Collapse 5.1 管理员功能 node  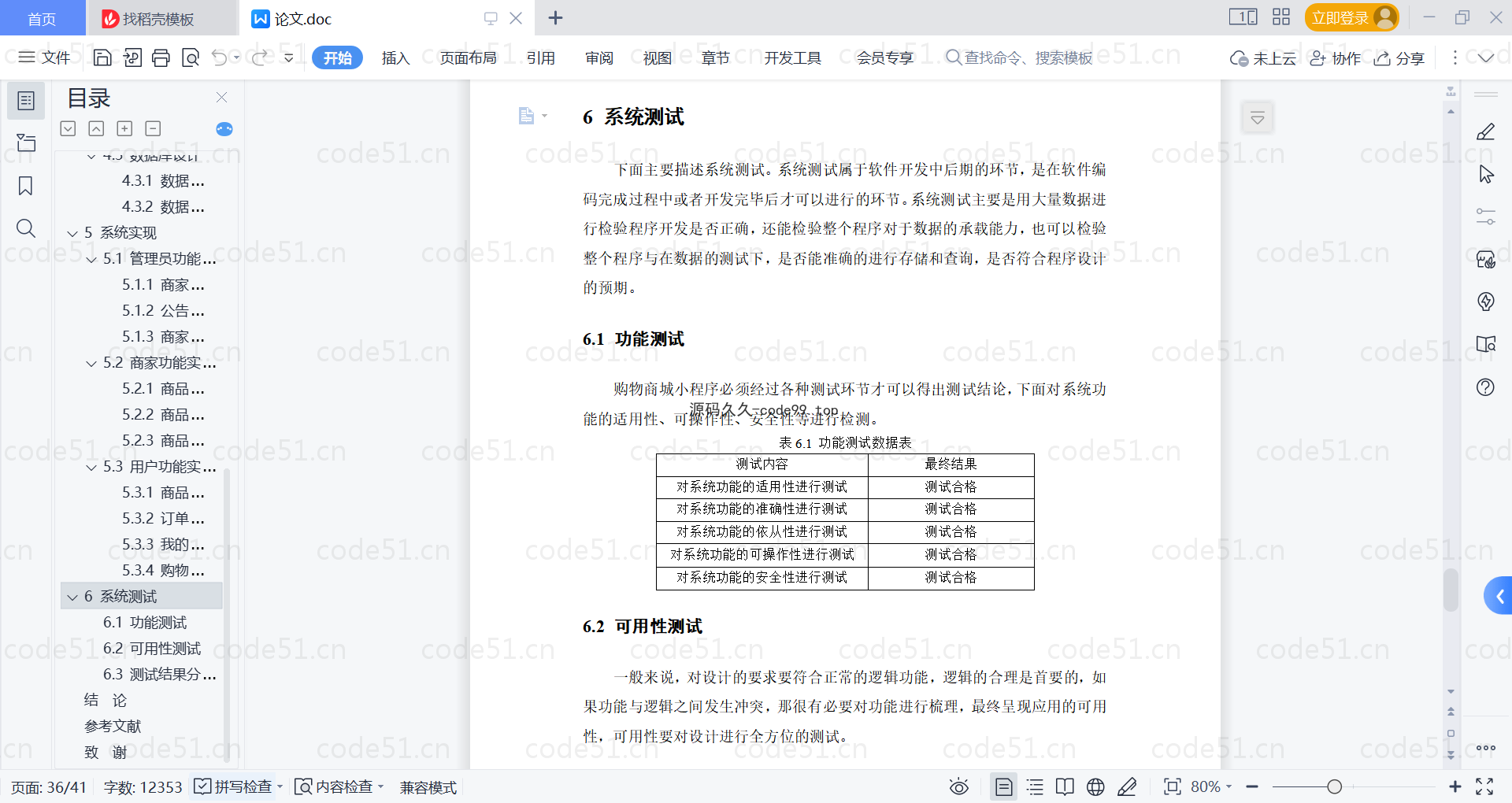[x=91, y=260]
